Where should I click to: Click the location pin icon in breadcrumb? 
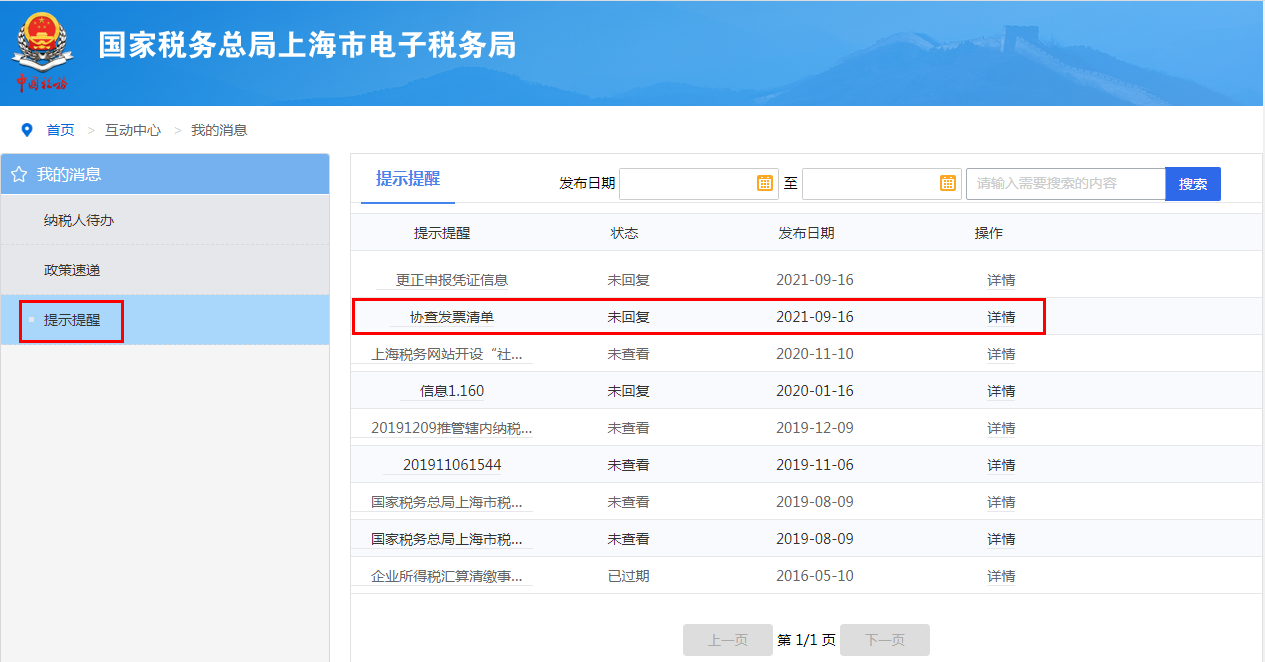click(27, 130)
